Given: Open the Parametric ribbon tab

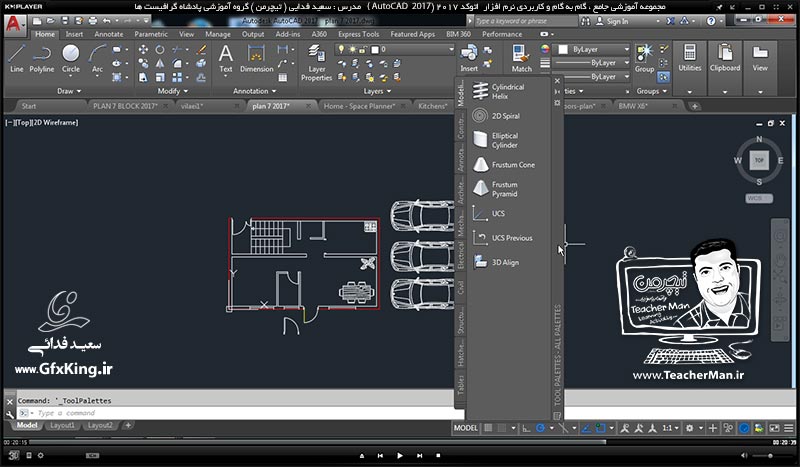Looking at the screenshot, I should (x=151, y=34).
